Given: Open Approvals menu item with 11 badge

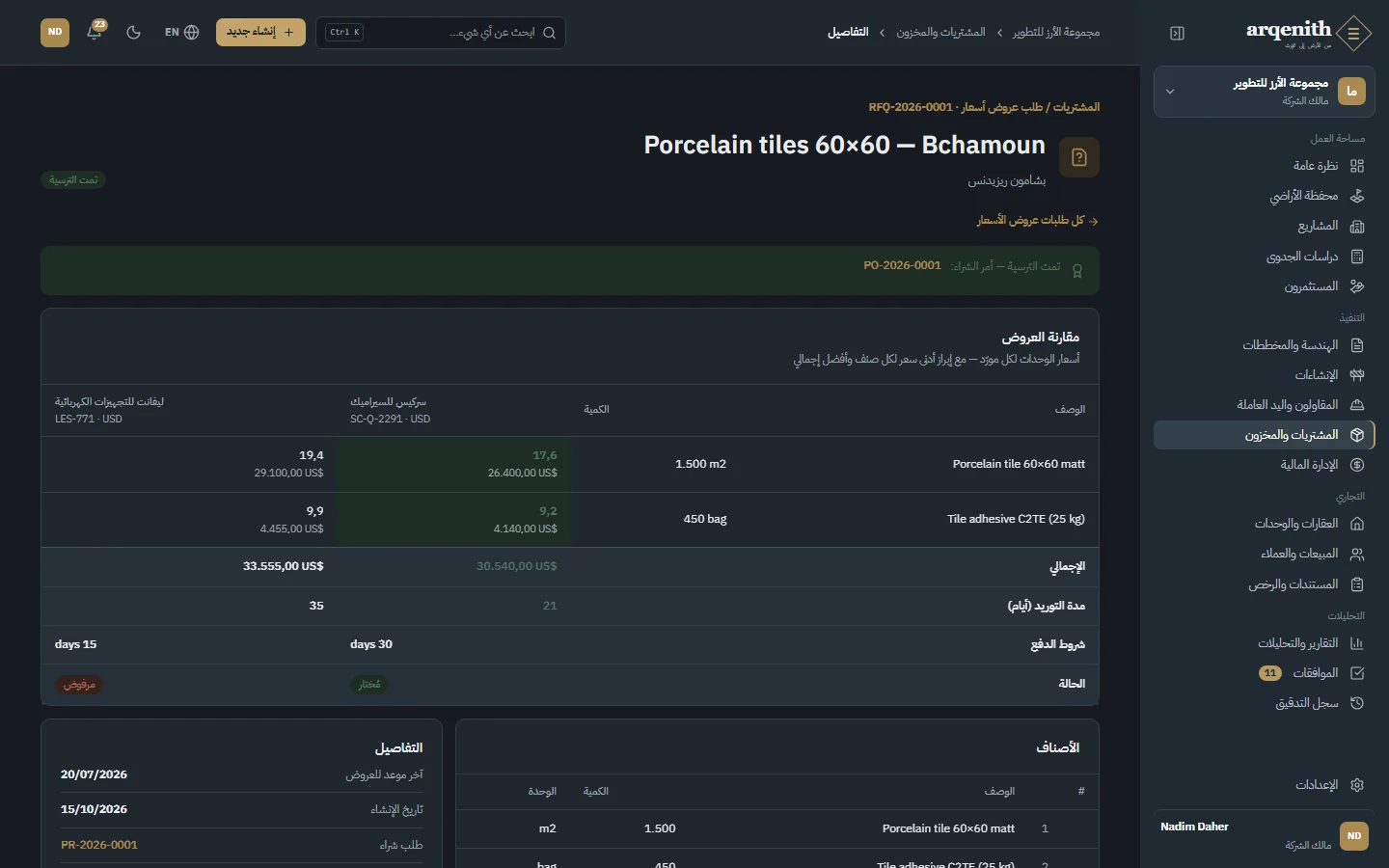Looking at the screenshot, I should (x=1264, y=673).
